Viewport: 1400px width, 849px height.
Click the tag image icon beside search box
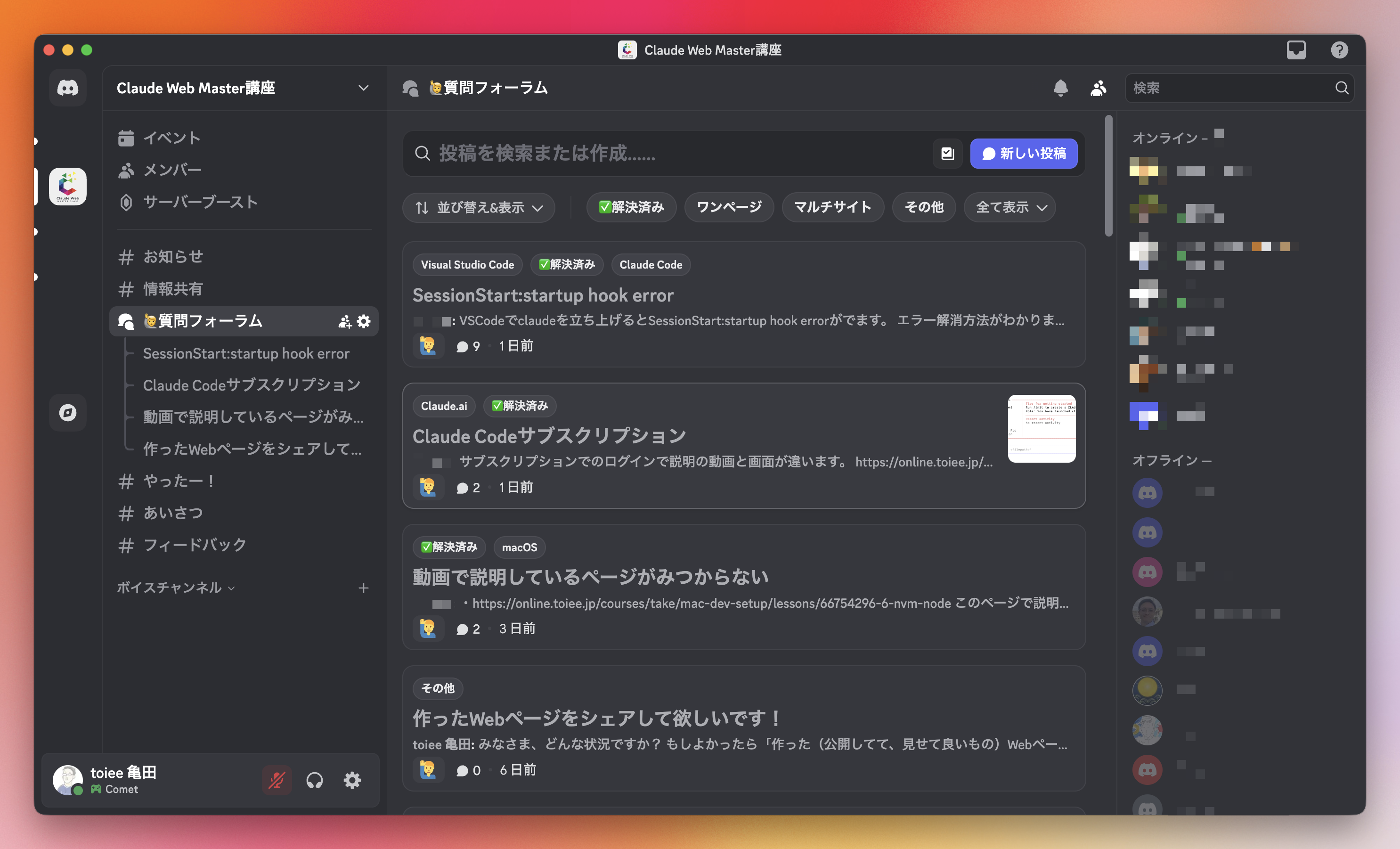pyautogui.click(x=947, y=154)
